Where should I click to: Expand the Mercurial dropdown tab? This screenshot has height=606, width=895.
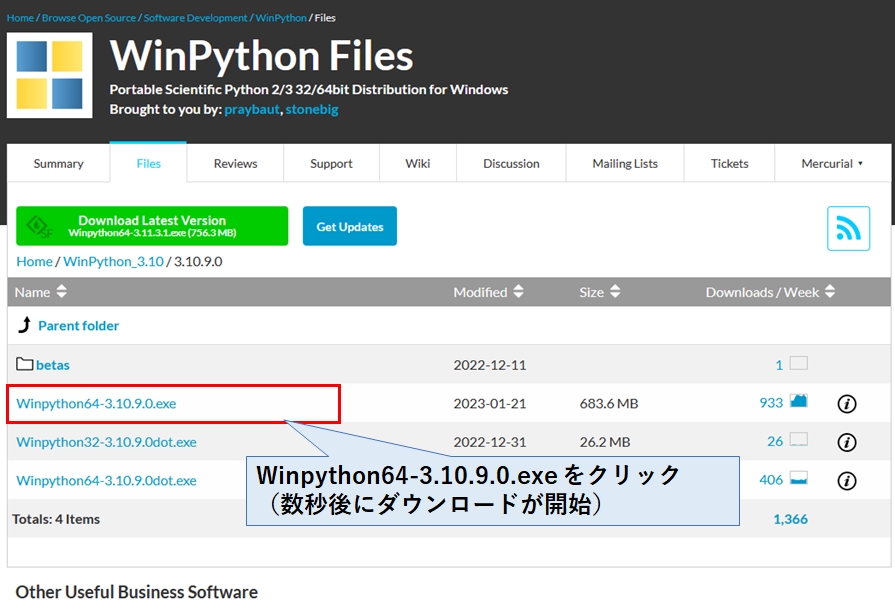[x=832, y=164]
